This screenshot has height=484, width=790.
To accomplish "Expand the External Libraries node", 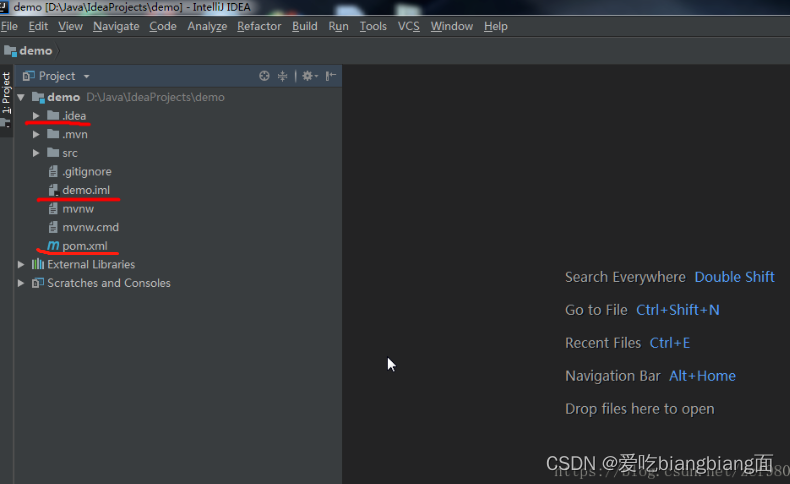I will pos(21,264).
